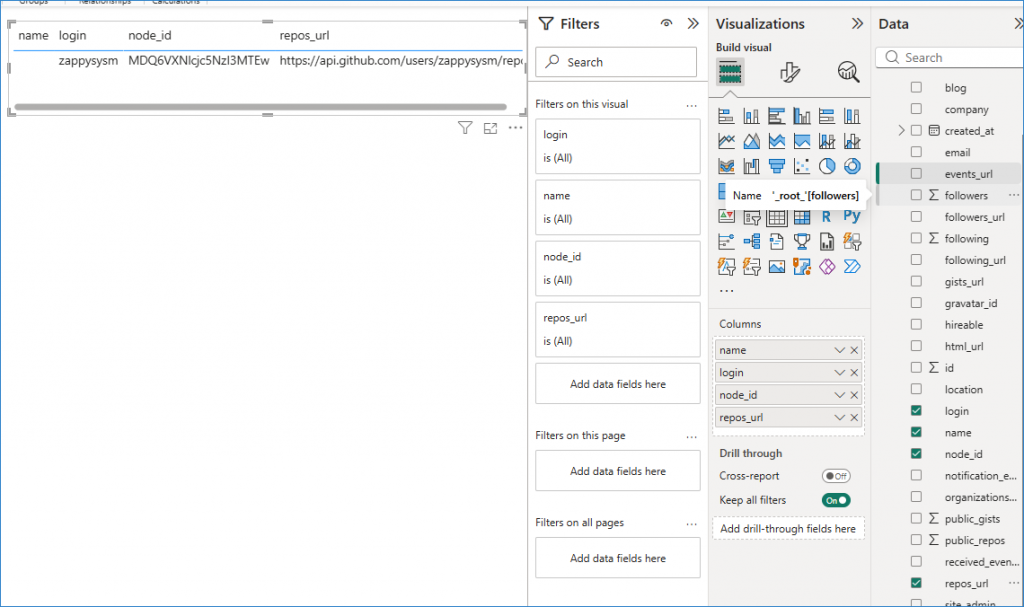Screen dimensions: 1024x607
Task: Select the Slicer visual
Action: (752, 217)
